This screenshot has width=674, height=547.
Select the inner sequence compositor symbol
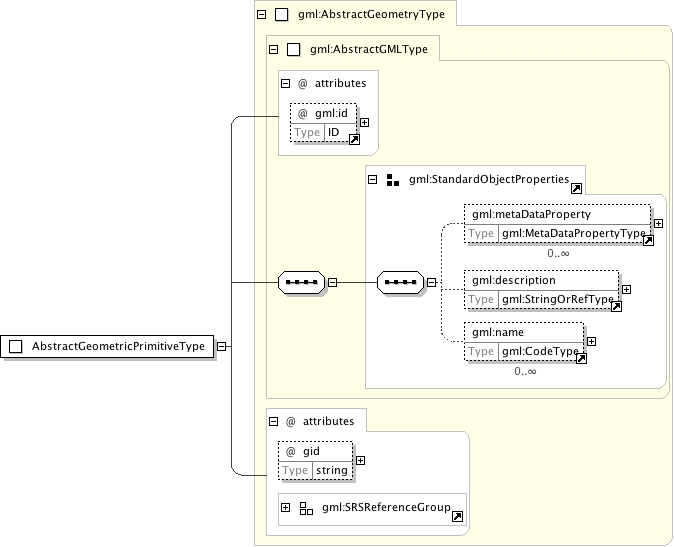[x=400, y=282]
